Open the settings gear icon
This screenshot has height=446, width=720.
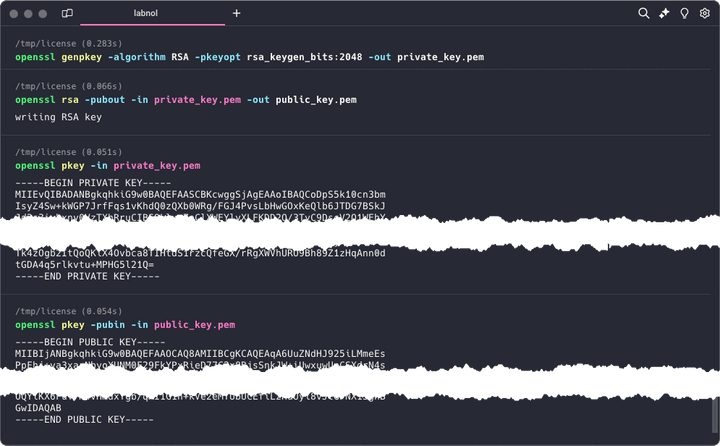704,13
